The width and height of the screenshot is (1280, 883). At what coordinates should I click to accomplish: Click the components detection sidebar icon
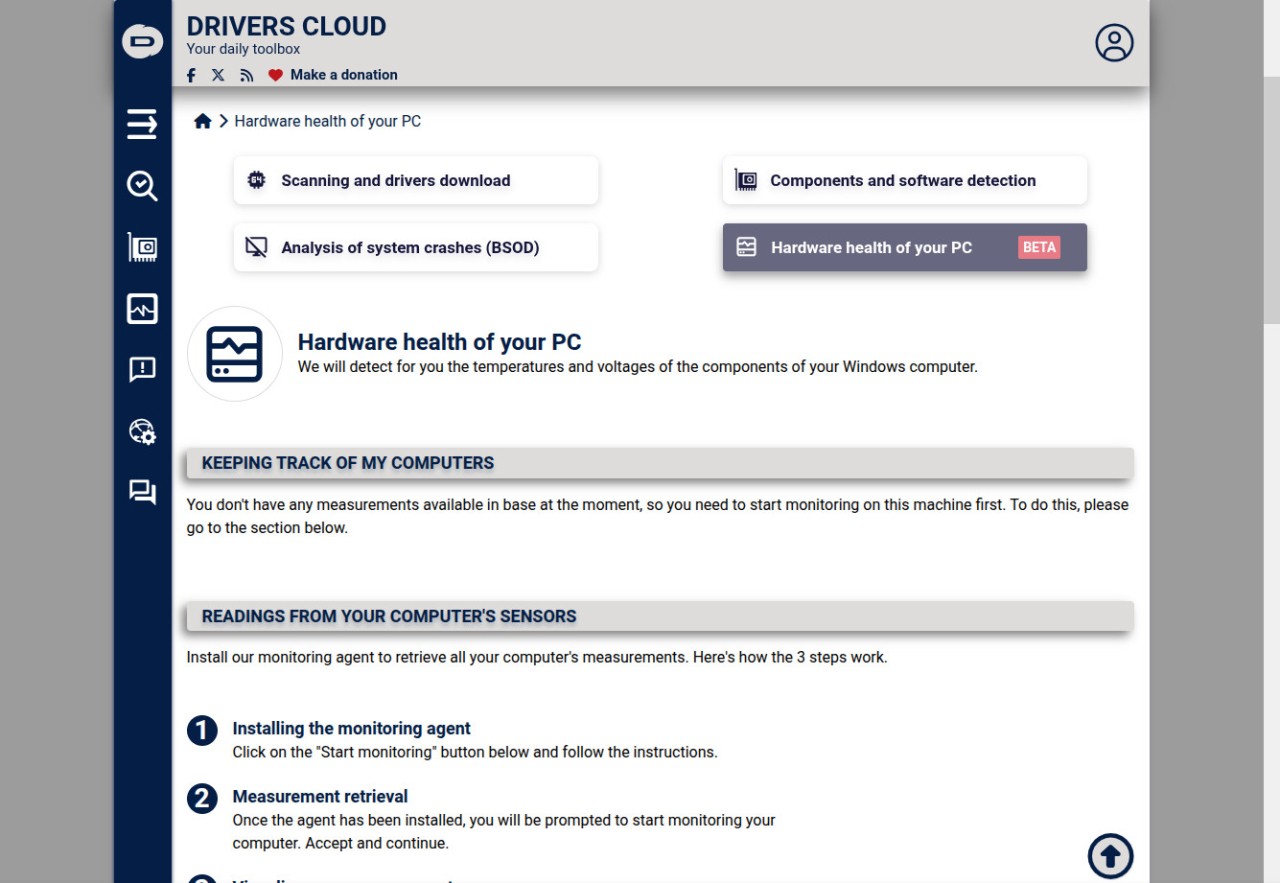coord(142,247)
